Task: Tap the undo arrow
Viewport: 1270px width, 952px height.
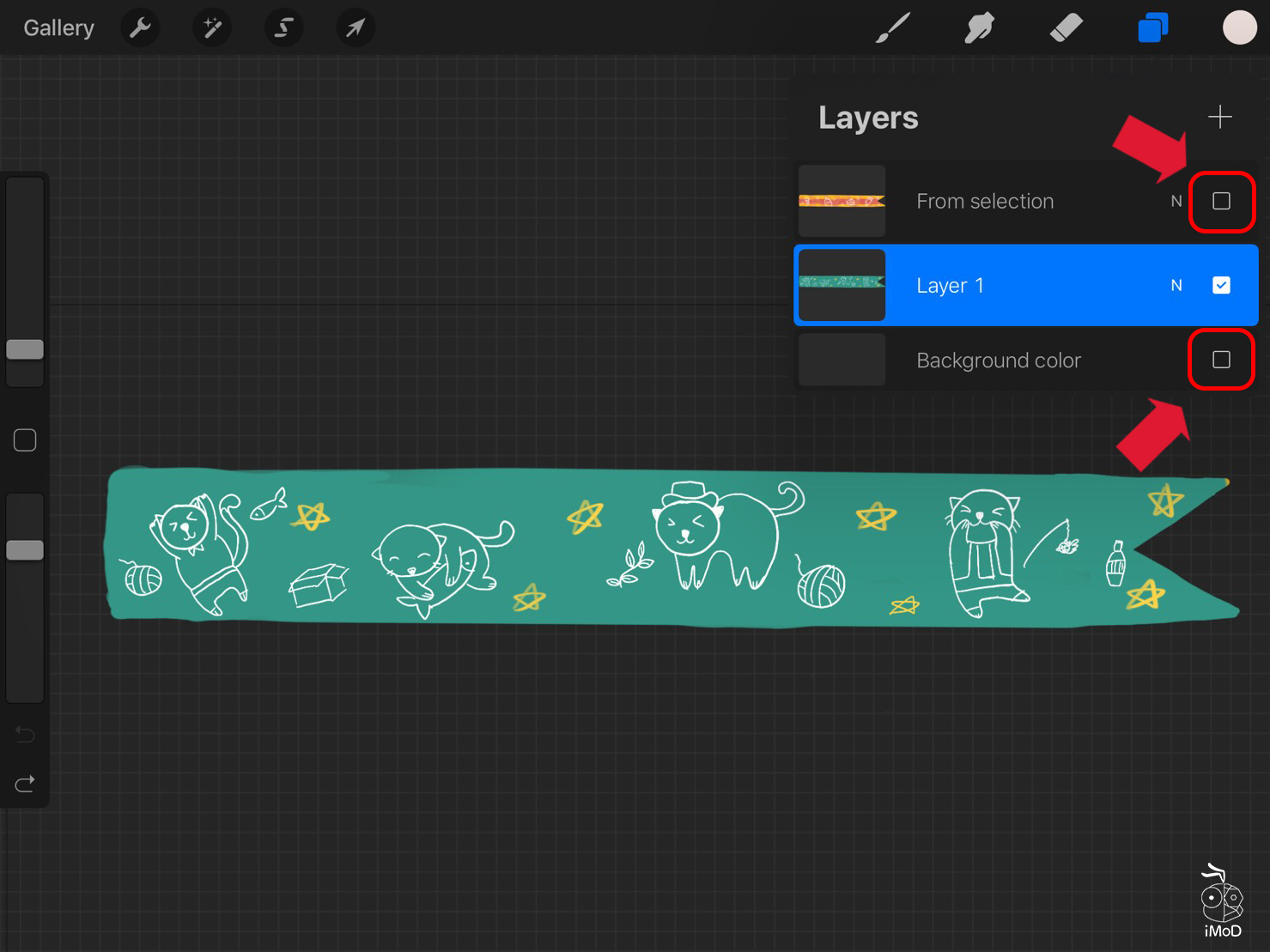Action: (x=24, y=734)
